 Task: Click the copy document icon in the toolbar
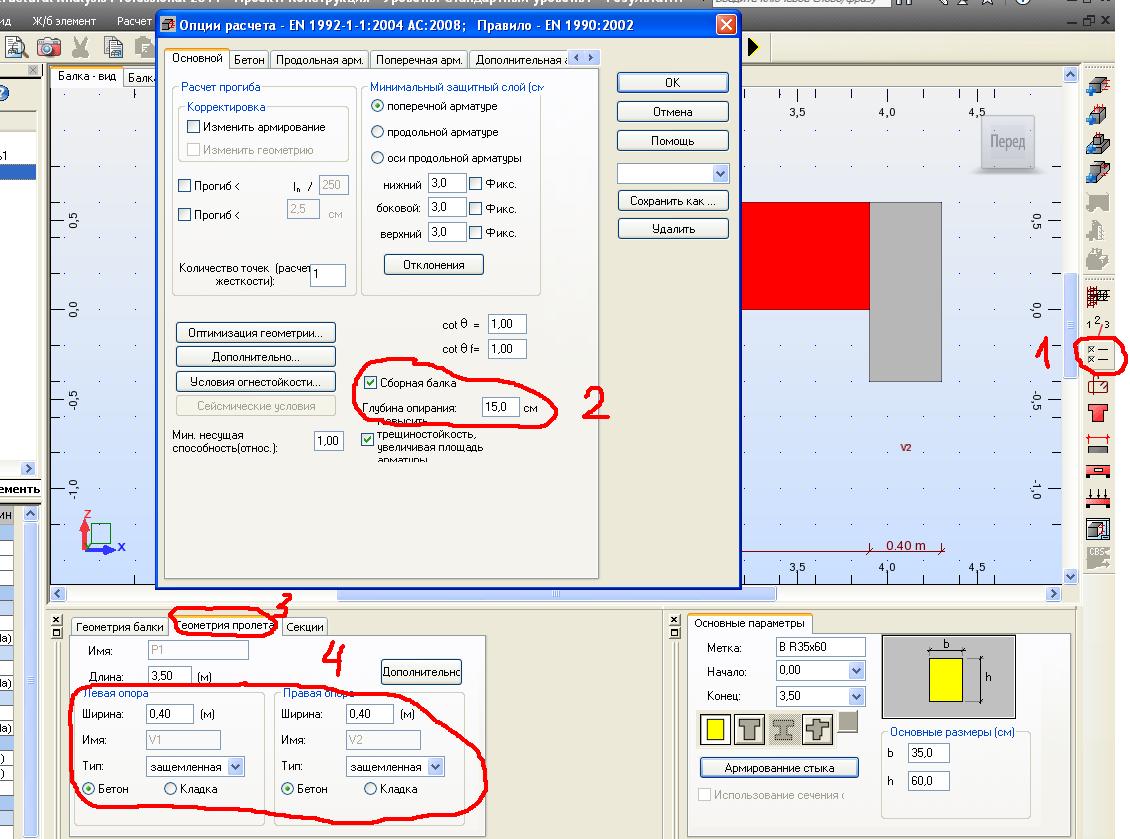[x=113, y=48]
